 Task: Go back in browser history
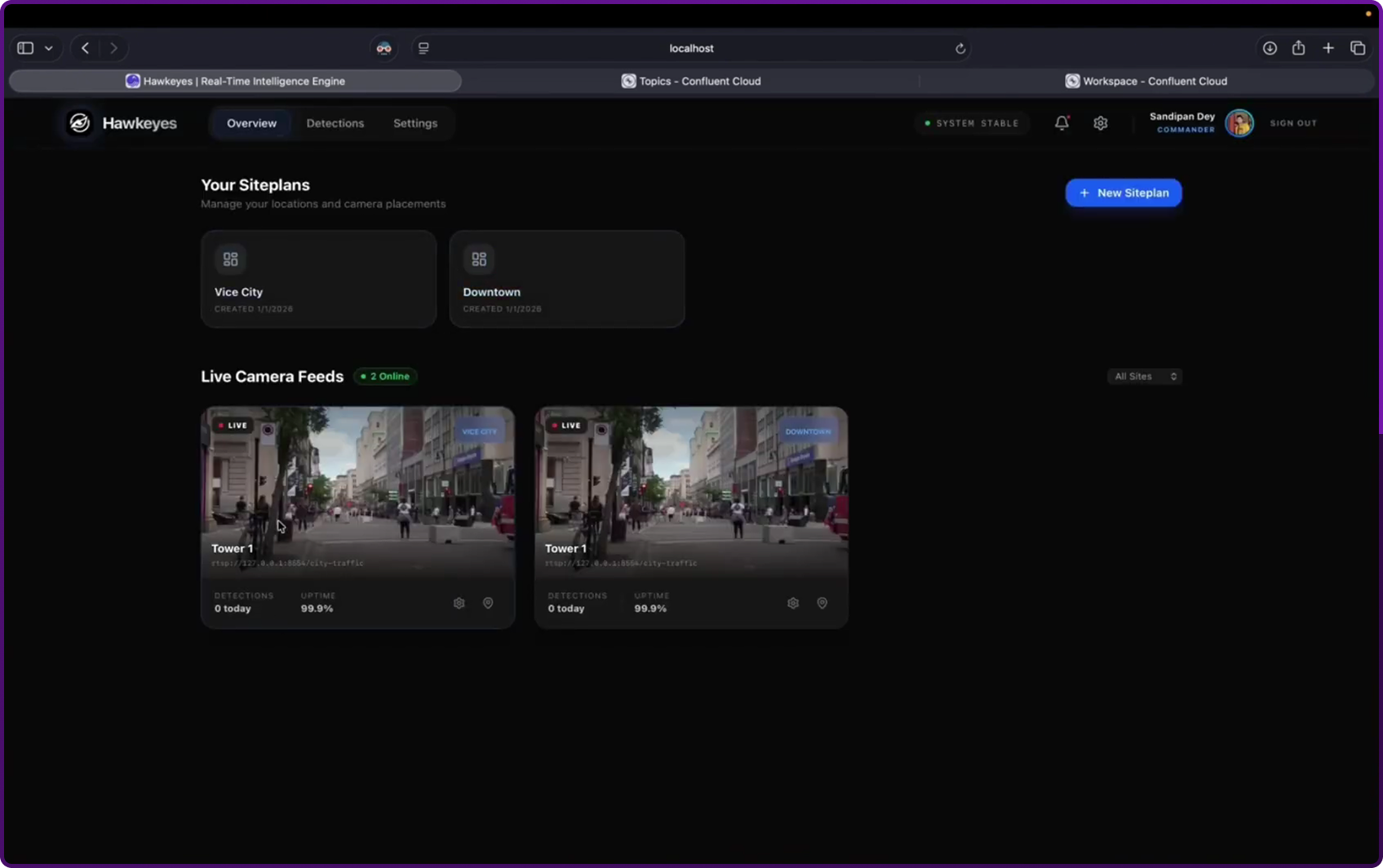pos(85,48)
